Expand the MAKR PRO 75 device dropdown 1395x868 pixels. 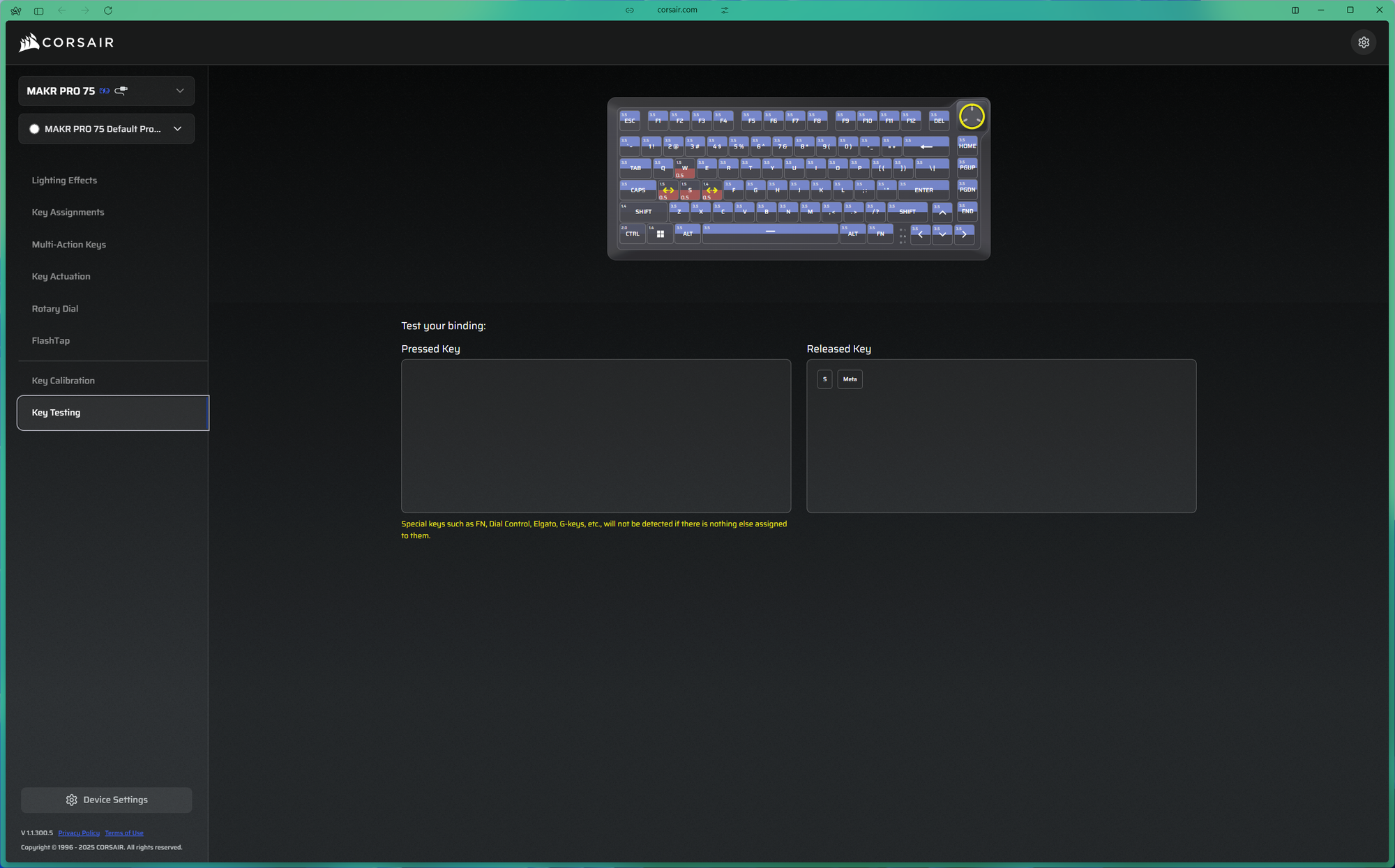(x=180, y=91)
